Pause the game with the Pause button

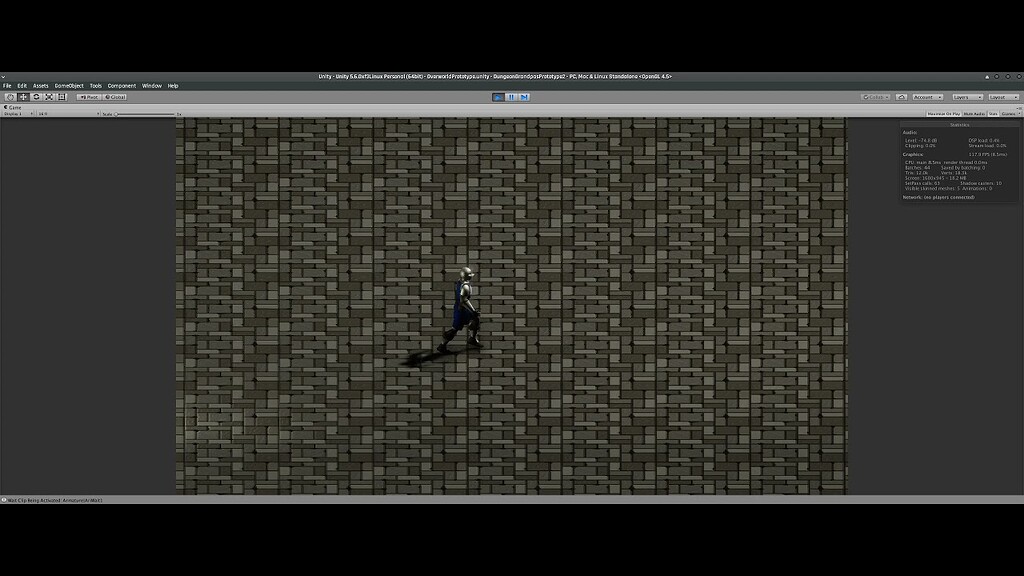point(511,96)
